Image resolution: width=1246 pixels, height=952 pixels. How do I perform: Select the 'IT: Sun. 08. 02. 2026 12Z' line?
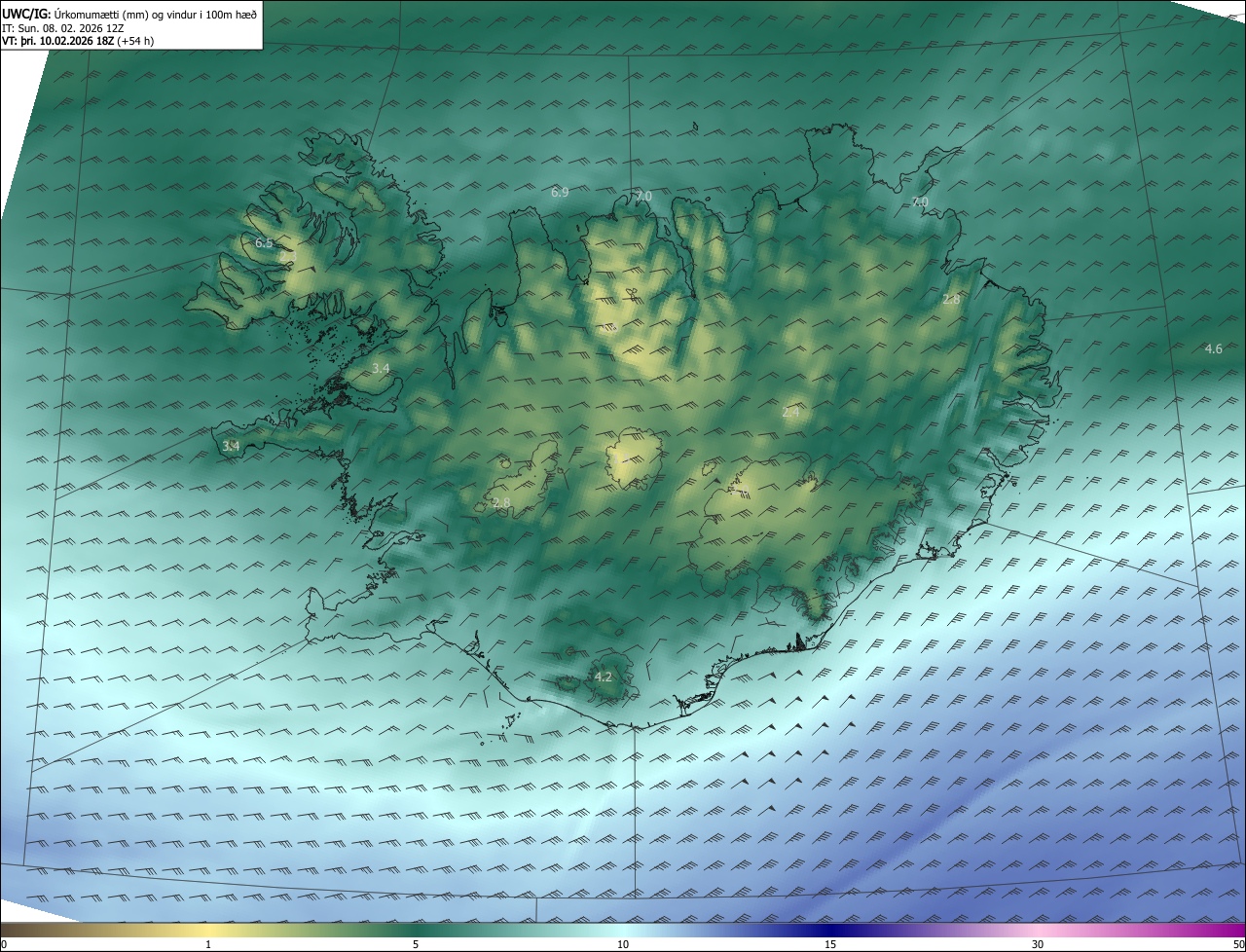click(x=63, y=28)
